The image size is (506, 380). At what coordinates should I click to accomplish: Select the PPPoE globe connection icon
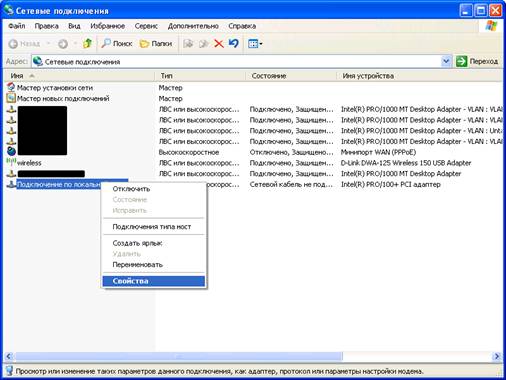[x=11, y=151]
